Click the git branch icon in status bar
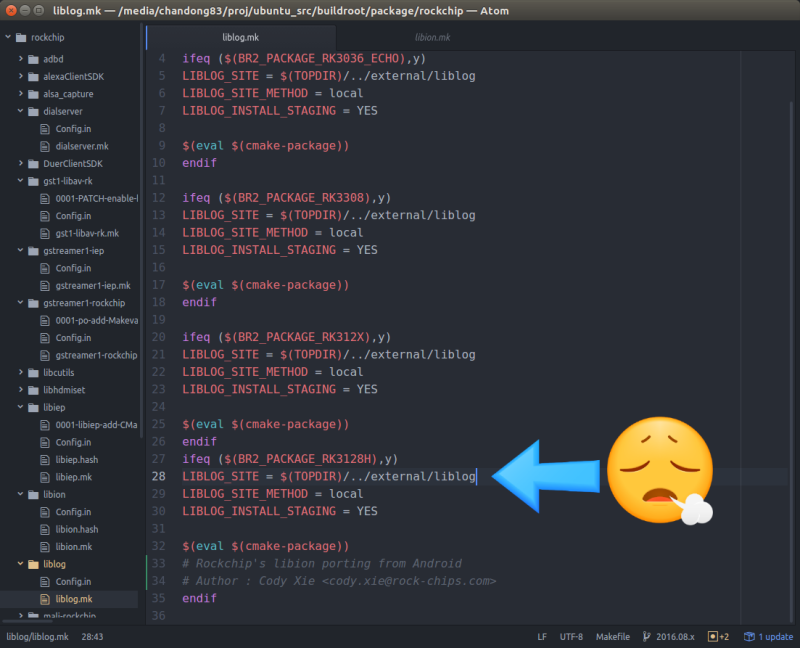Viewport: 800px width, 648px height. point(646,636)
